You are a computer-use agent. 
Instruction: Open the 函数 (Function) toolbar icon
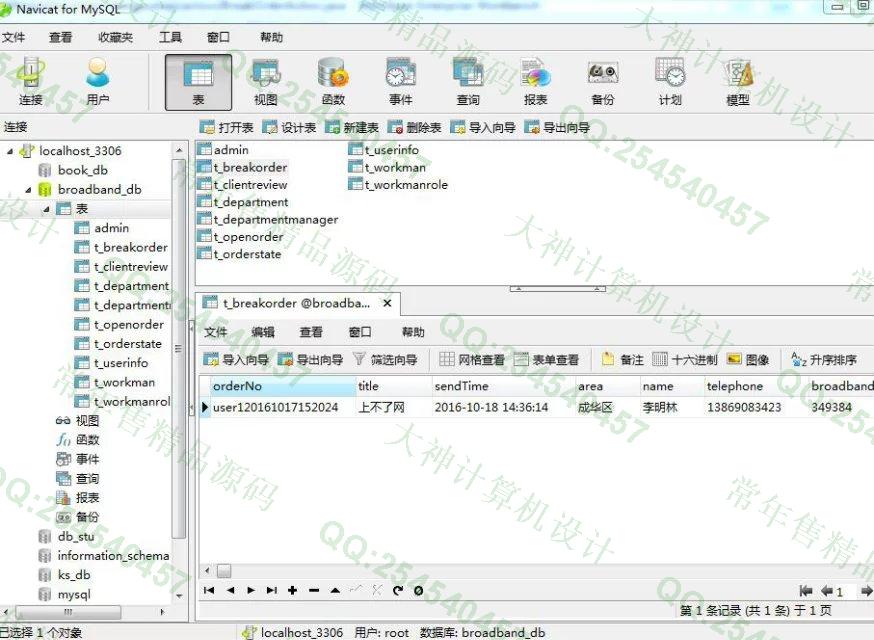(333, 81)
